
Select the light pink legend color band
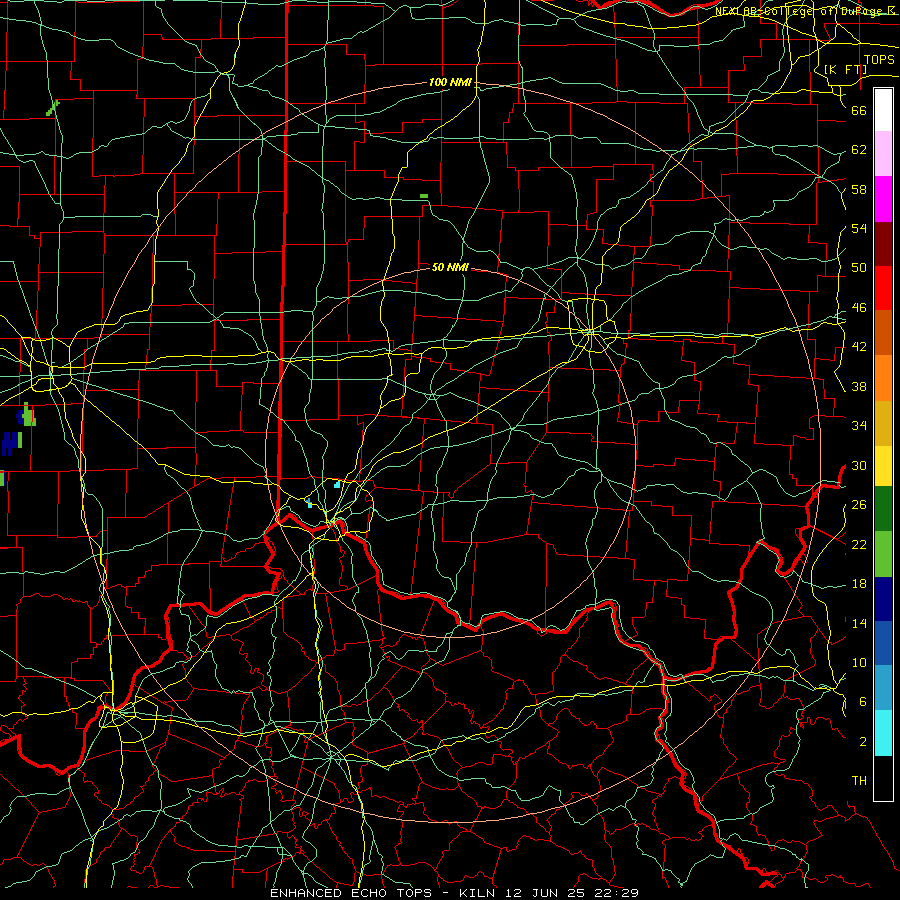click(883, 153)
